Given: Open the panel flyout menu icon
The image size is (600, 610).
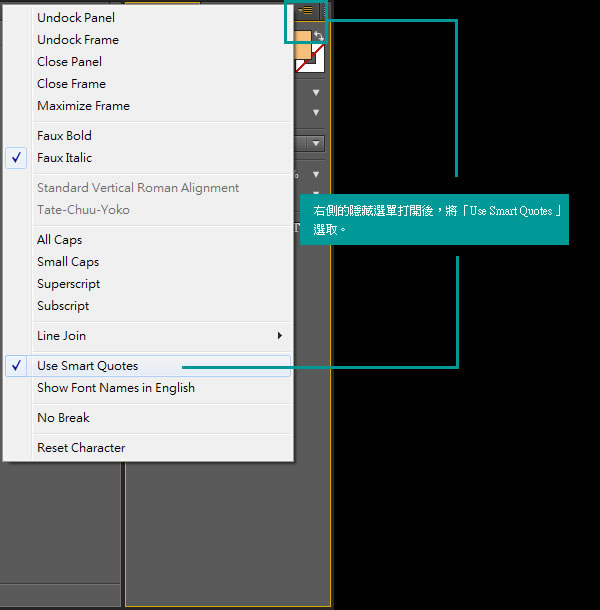Looking at the screenshot, I should click(305, 11).
